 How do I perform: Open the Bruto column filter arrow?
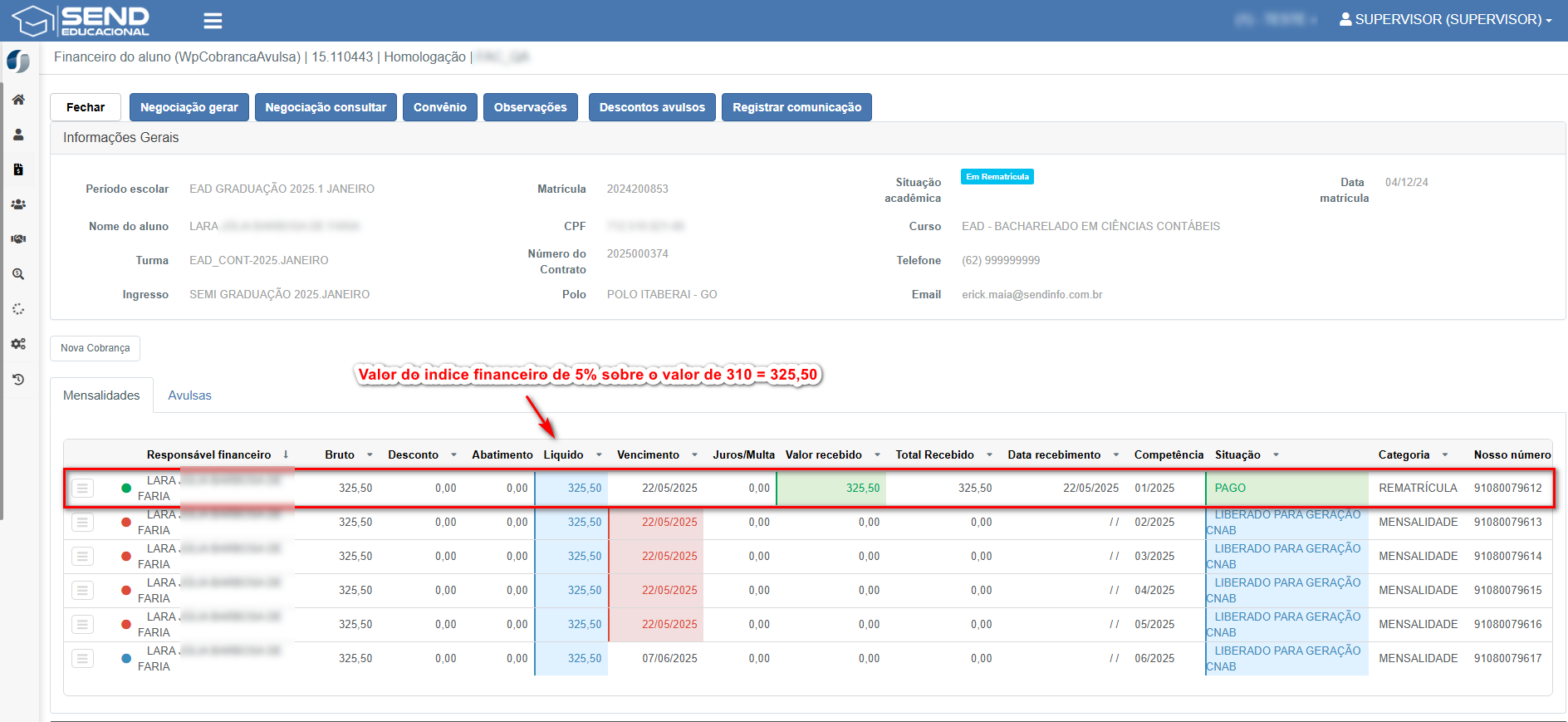pos(370,455)
